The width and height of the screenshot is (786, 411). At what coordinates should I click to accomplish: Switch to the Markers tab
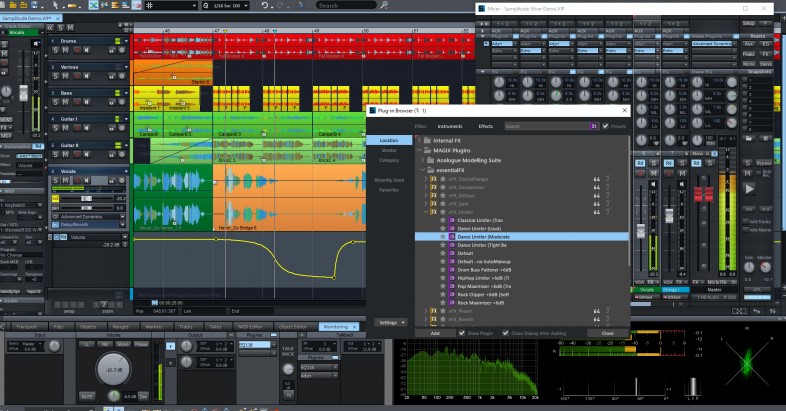(x=154, y=326)
